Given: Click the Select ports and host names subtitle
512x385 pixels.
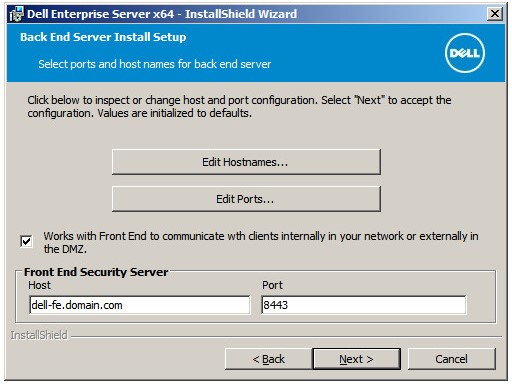Looking at the screenshot, I should 155,64.
